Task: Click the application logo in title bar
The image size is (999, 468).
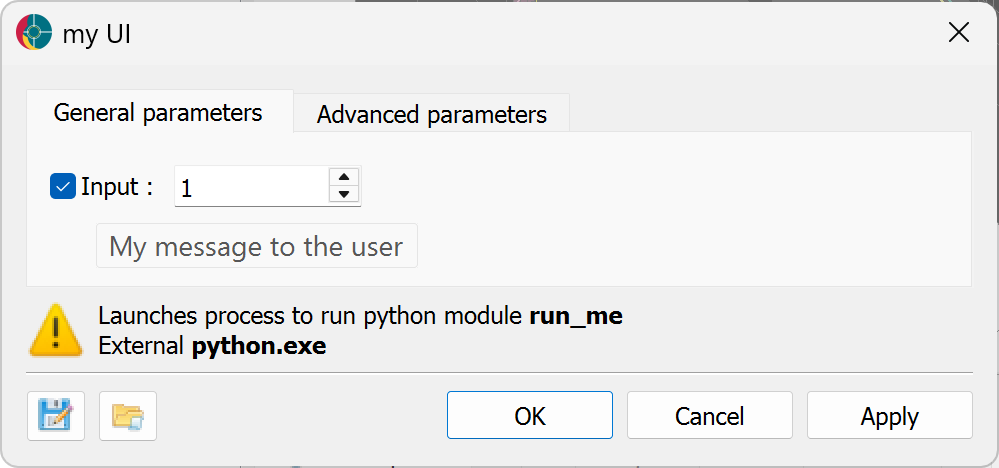Action: click(34, 32)
